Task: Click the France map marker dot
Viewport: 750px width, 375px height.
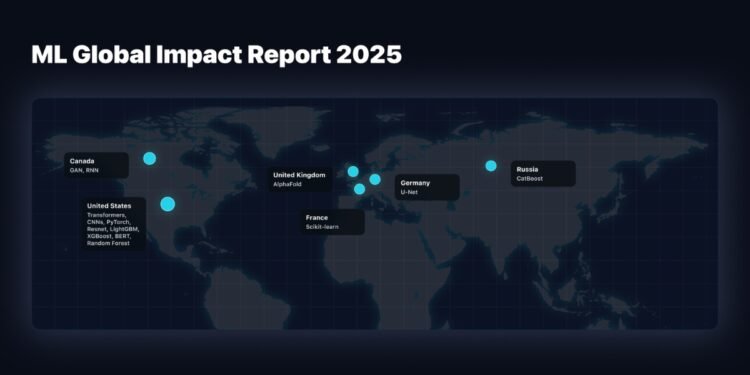Action: (360, 189)
